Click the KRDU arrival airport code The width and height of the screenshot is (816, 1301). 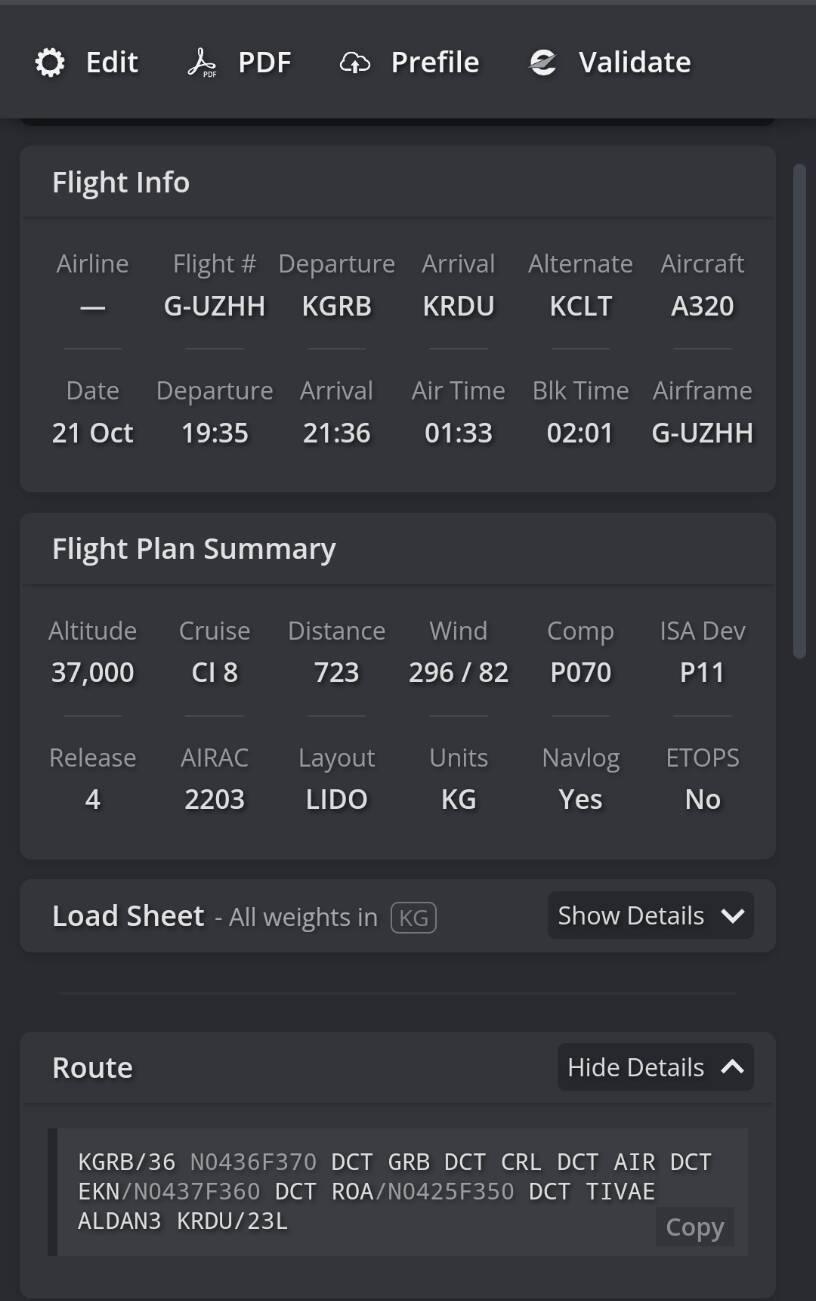click(x=458, y=306)
